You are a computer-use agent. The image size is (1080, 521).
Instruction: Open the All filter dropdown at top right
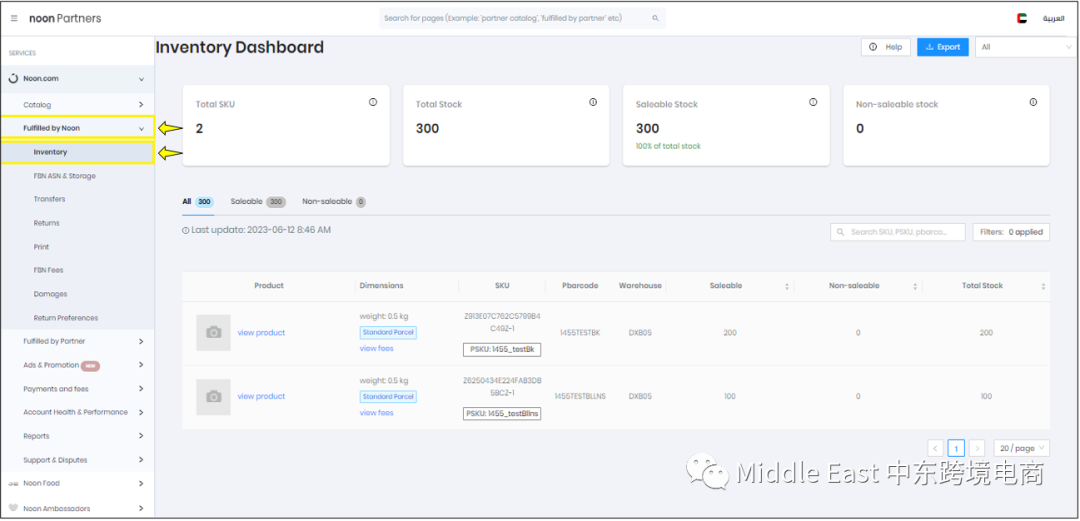coord(1025,47)
